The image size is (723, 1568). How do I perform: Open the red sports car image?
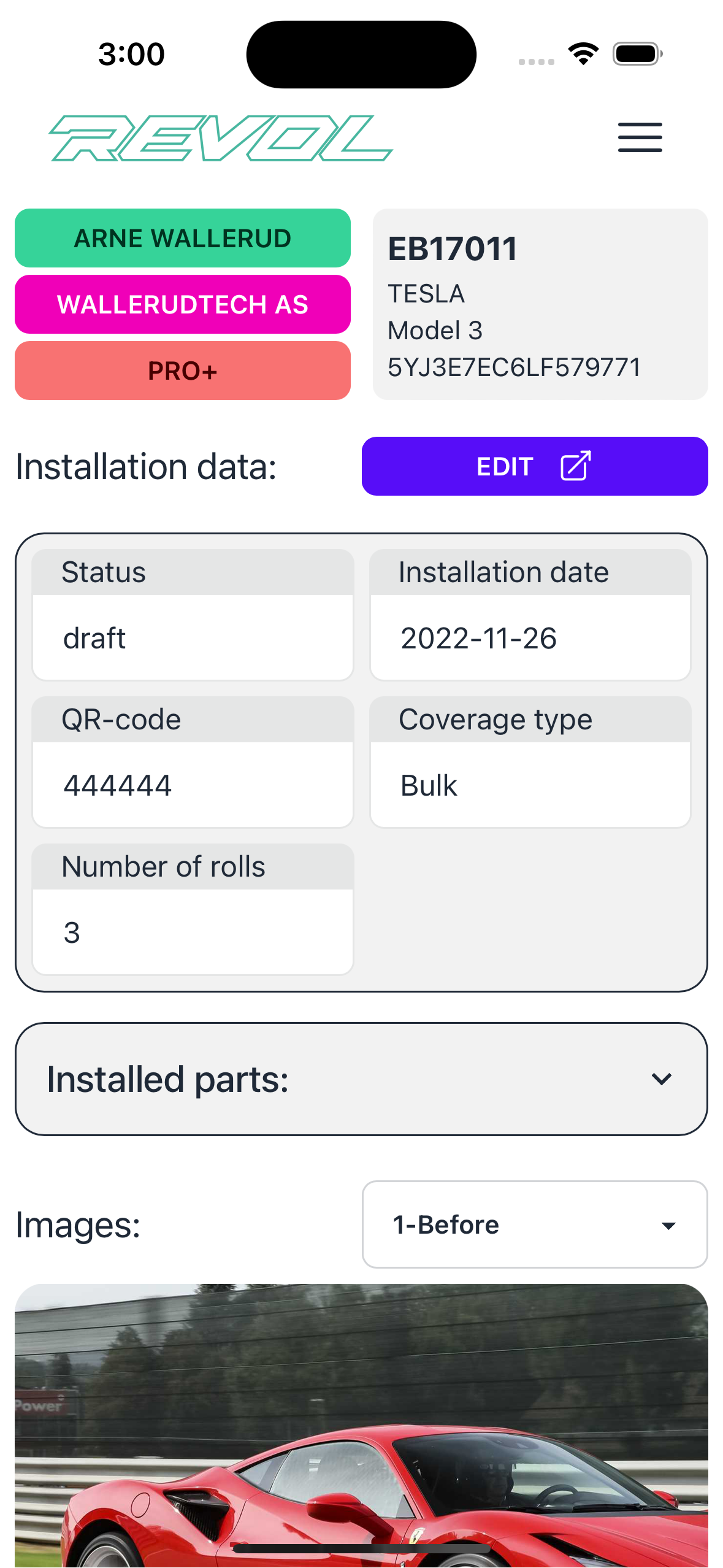point(361,1426)
